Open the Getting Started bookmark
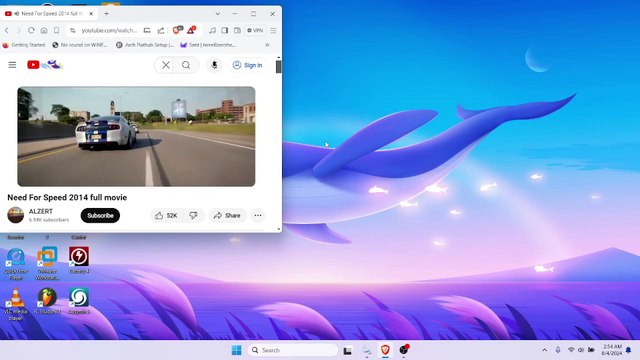Image resolution: width=640 pixels, height=360 pixels. click(x=24, y=45)
